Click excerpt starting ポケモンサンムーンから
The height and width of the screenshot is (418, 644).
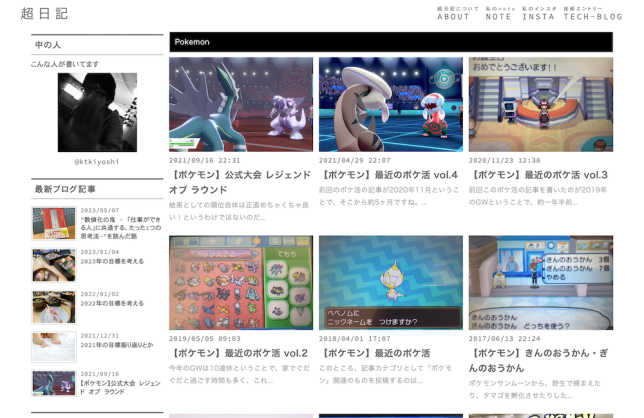535,389
